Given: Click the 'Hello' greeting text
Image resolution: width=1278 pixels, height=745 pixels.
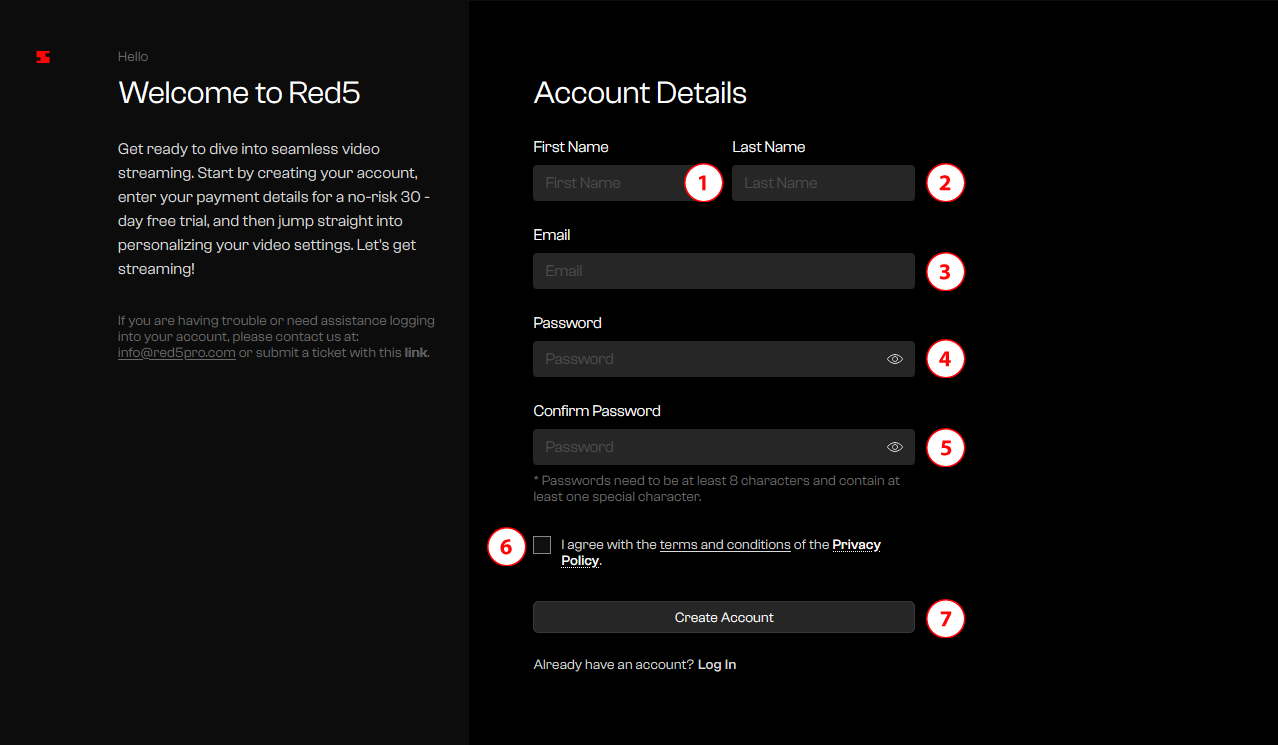Looking at the screenshot, I should (x=133, y=57).
